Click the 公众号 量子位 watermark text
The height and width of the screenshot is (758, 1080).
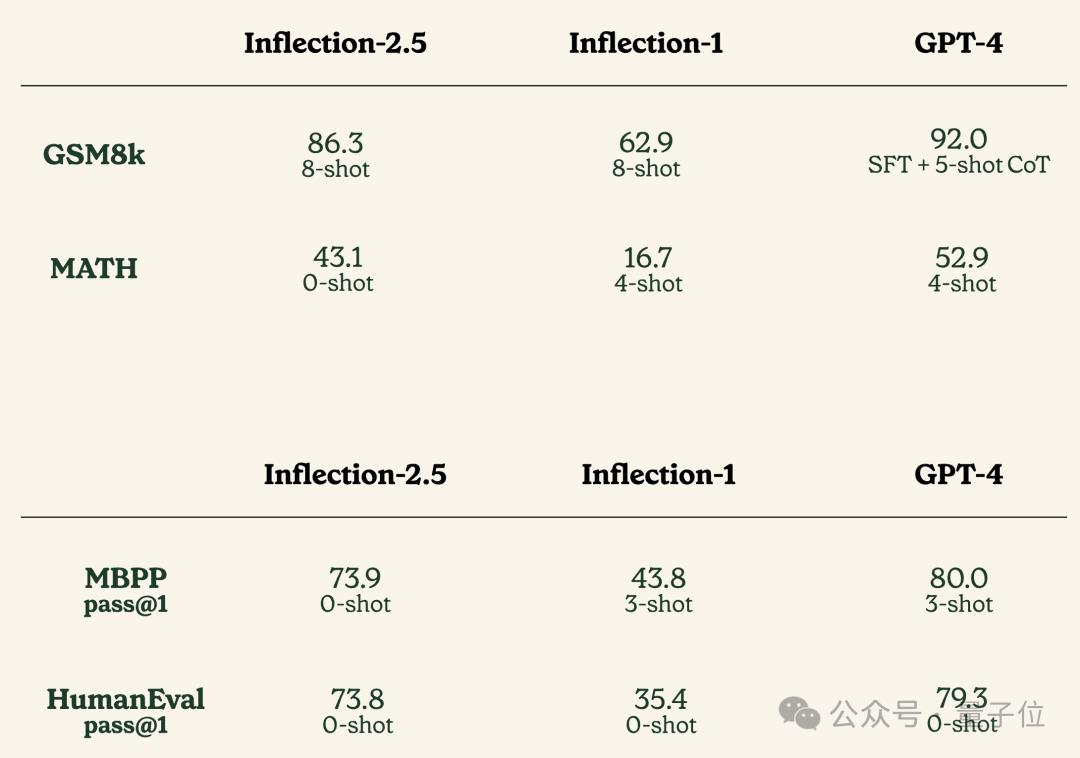click(937, 714)
